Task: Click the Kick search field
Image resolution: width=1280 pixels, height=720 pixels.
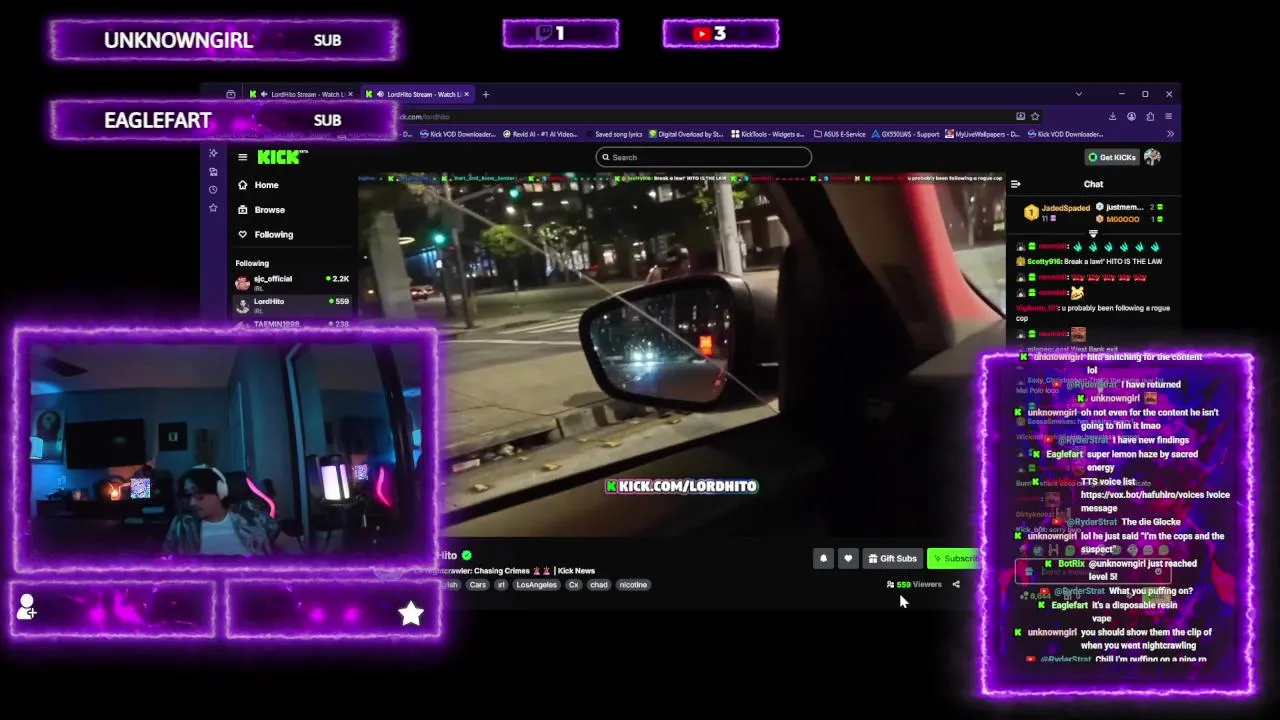Action: pyautogui.click(x=703, y=157)
